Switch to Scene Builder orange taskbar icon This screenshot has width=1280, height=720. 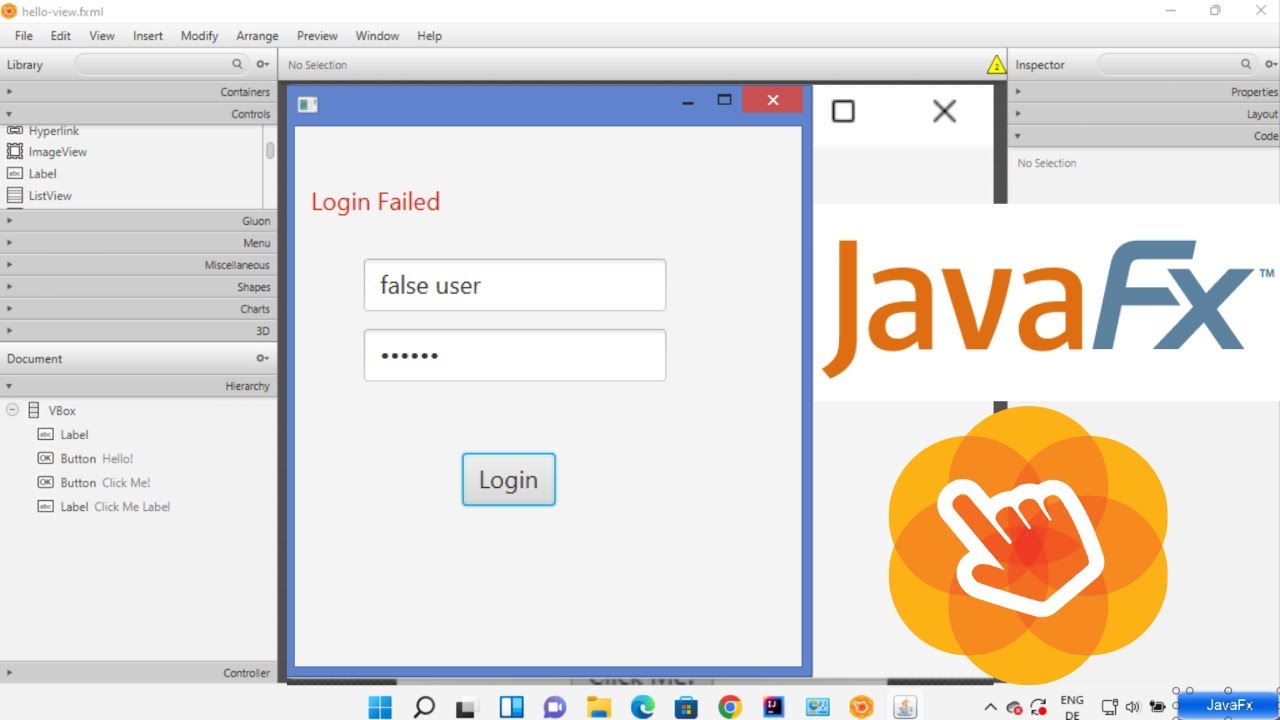[x=860, y=707]
